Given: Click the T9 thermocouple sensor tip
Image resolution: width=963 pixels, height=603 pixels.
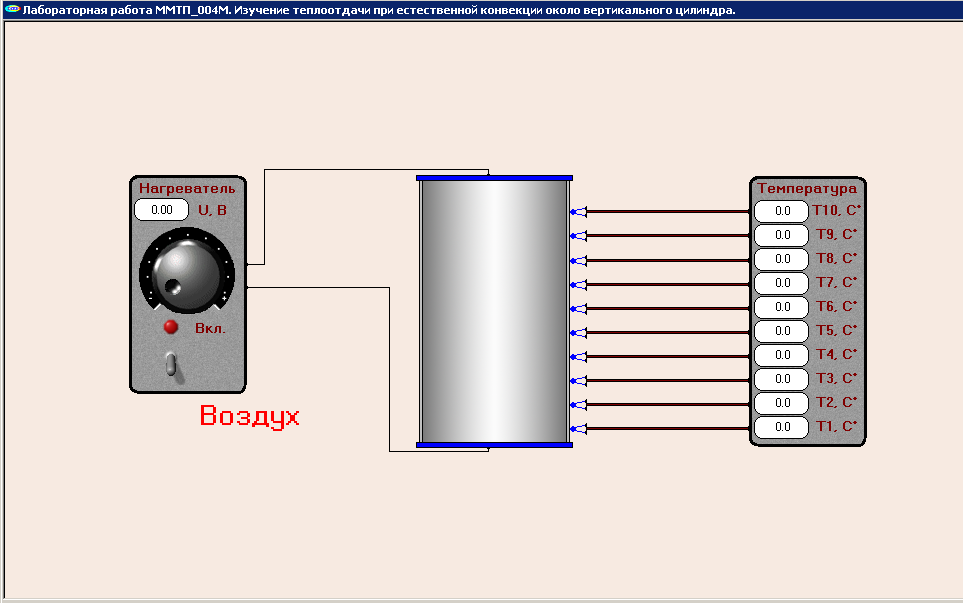Looking at the screenshot, I should (579, 236).
